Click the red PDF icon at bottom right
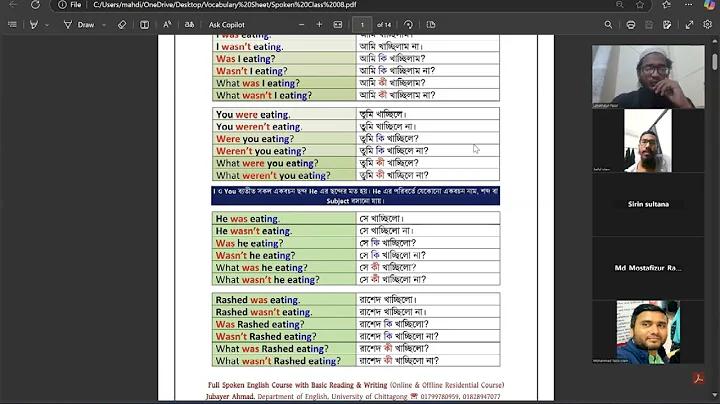720x404 pixels. pyautogui.click(x=698, y=378)
